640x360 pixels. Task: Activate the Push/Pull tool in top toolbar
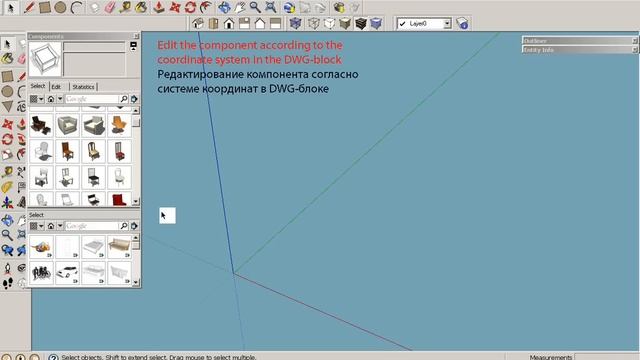(159, 7)
